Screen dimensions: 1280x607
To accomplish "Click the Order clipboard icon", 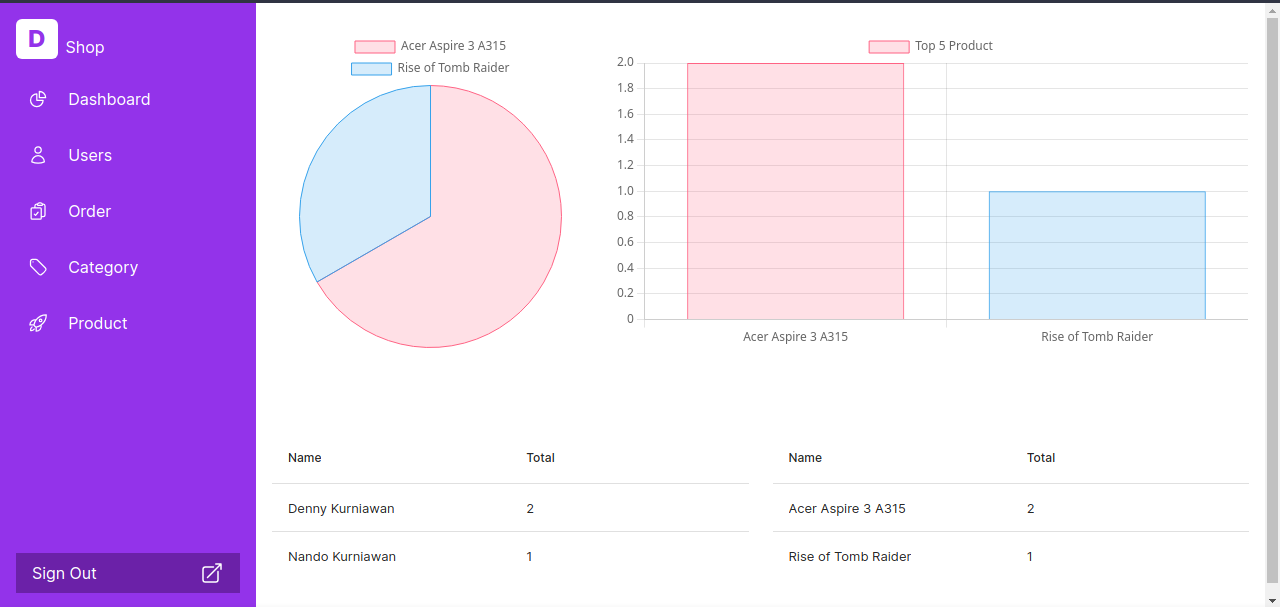I will [x=38, y=211].
